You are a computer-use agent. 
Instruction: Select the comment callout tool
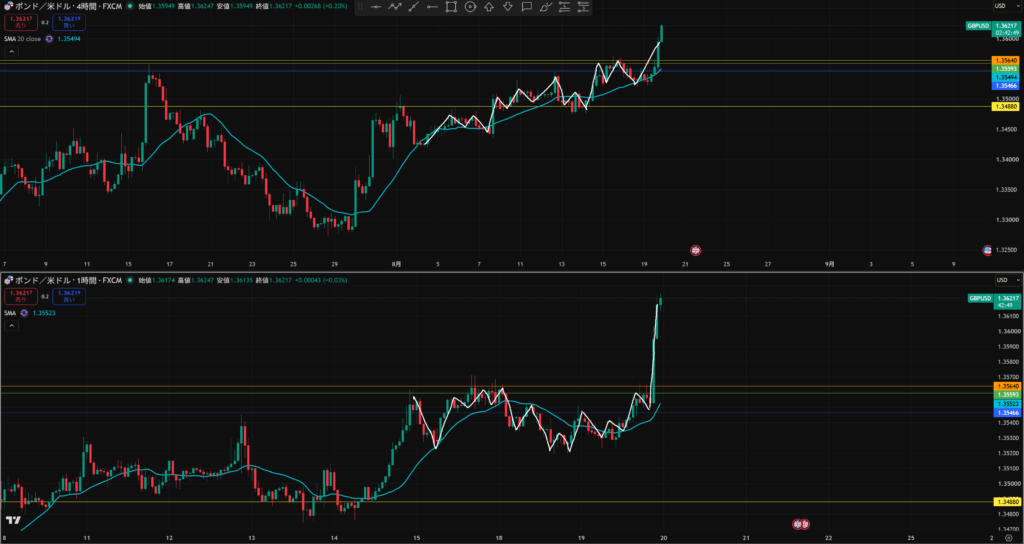tap(527, 7)
